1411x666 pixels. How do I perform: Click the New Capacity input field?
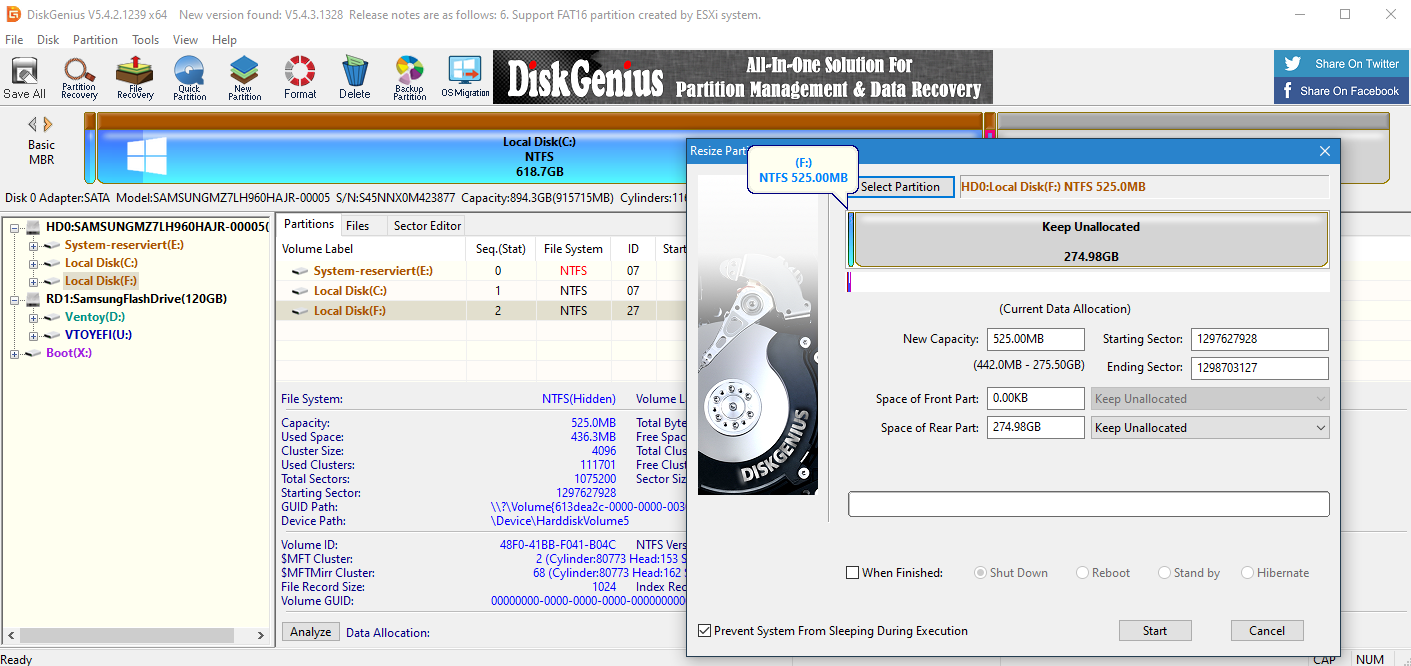pos(1035,339)
